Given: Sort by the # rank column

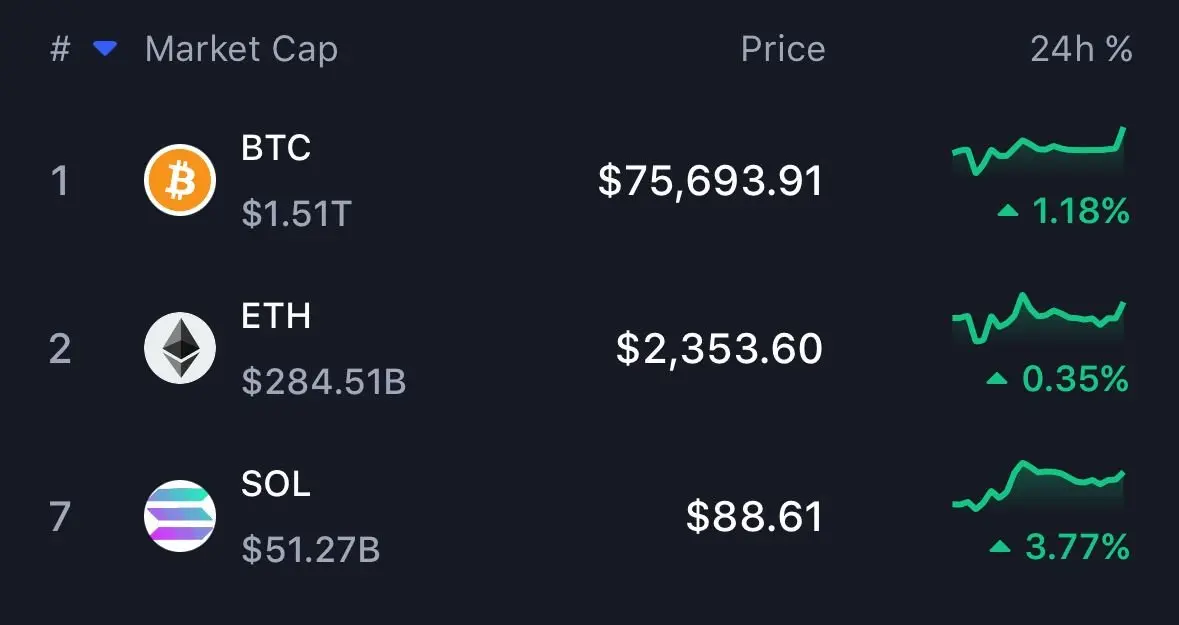Looking at the screenshot, I should pyautogui.click(x=60, y=49).
